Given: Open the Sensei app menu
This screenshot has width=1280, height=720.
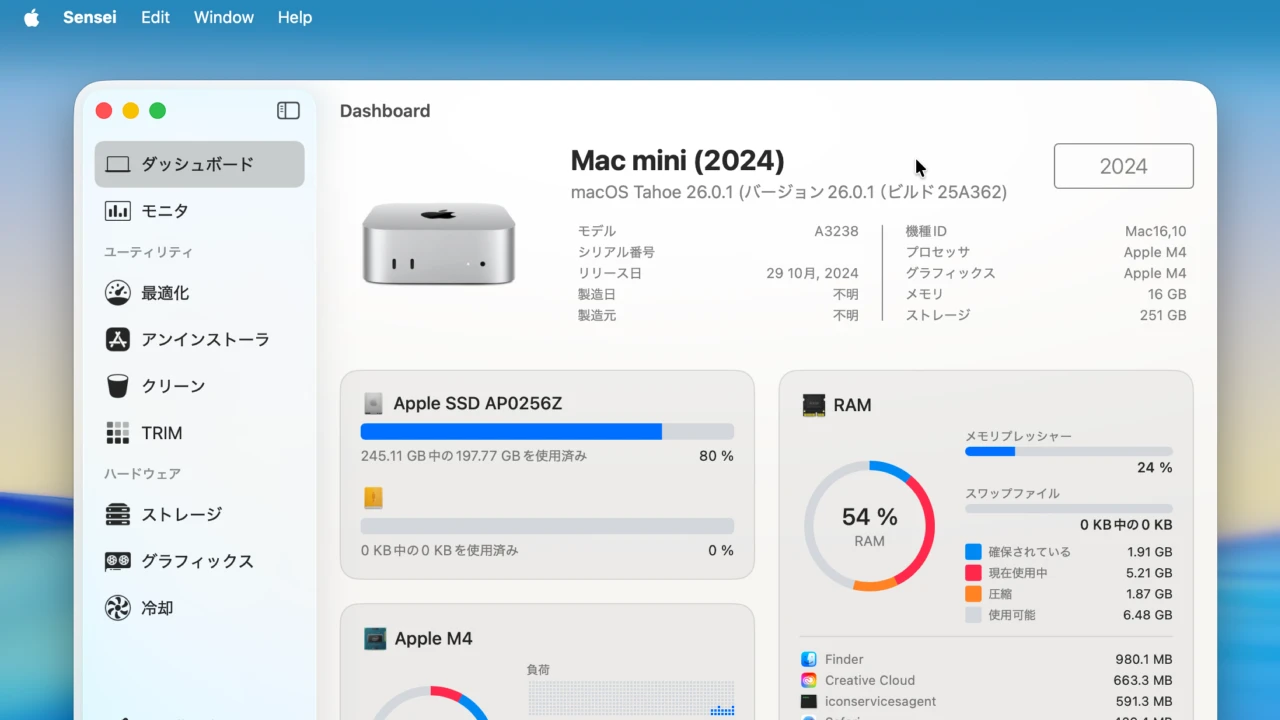Looking at the screenshot, I should point(89,18).
